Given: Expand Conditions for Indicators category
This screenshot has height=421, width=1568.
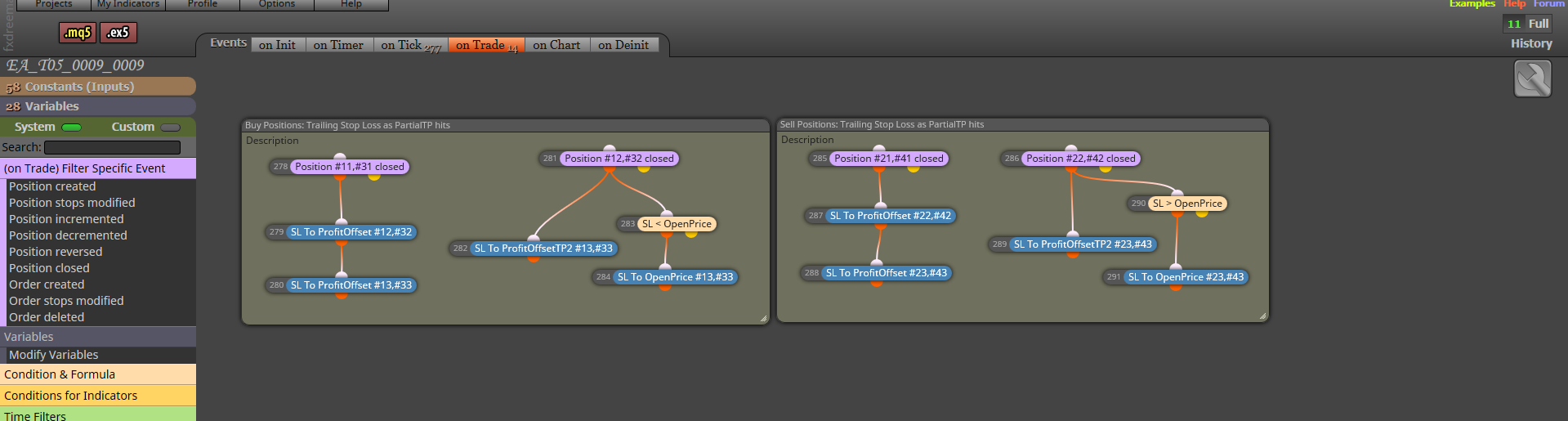Looking at the screenshot, I should coord(98,396).
